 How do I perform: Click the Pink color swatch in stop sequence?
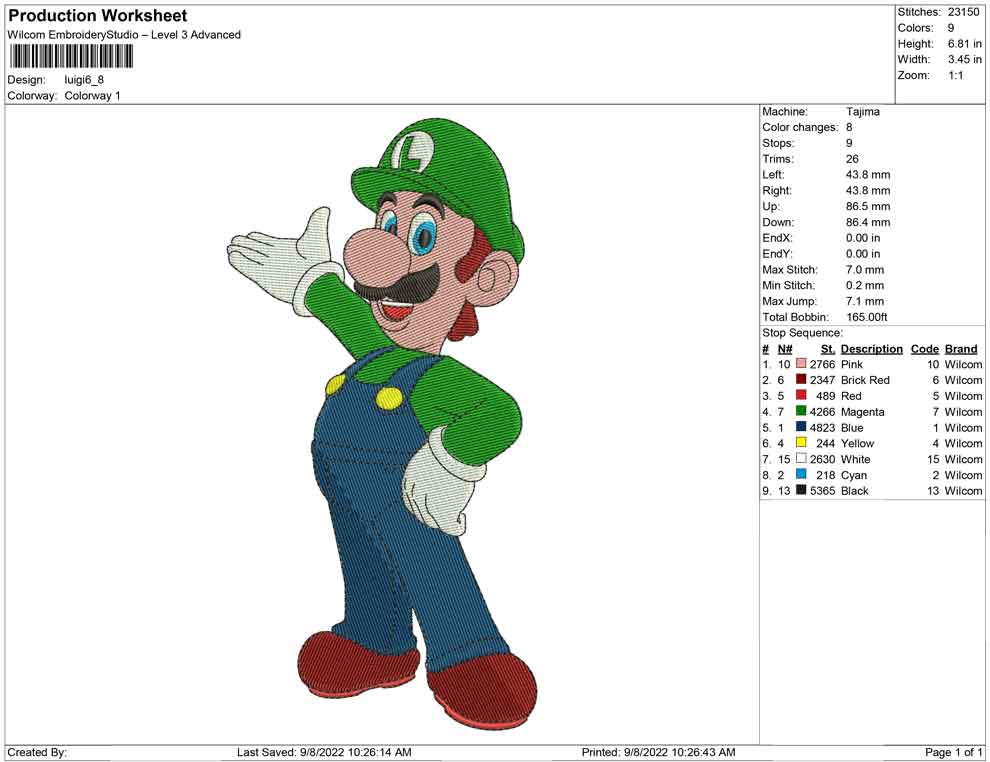tap(801, 364)
